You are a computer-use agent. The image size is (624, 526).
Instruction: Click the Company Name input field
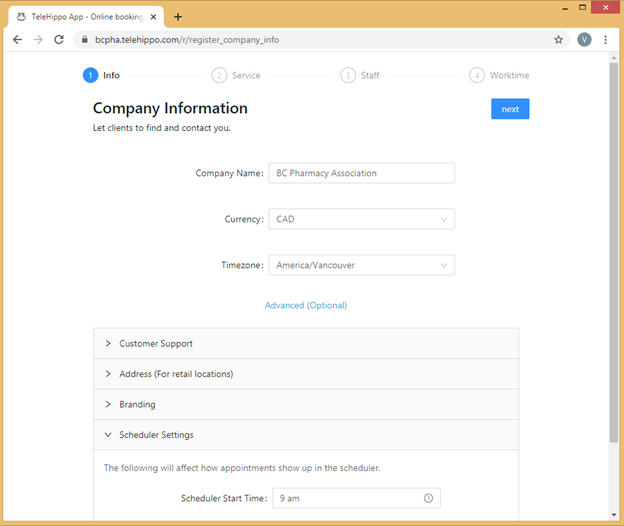[x=361, y=173]
